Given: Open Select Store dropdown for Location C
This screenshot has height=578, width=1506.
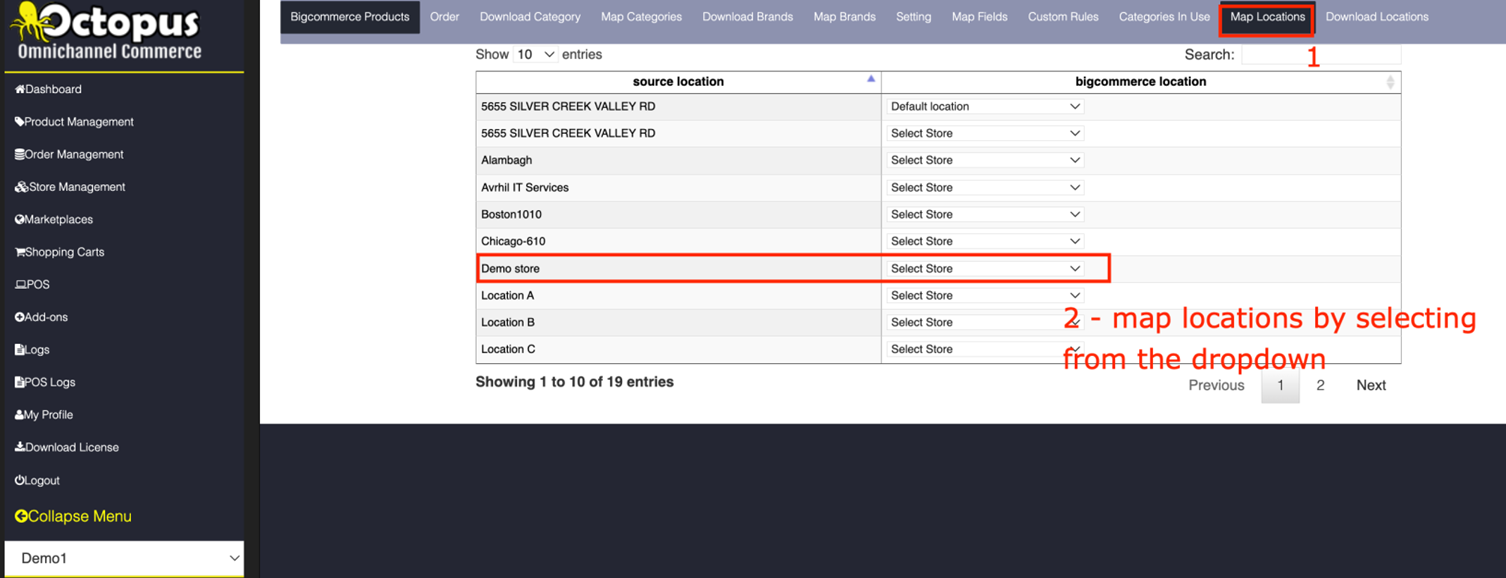Looking at the screenshot, I should click(985, 349).
